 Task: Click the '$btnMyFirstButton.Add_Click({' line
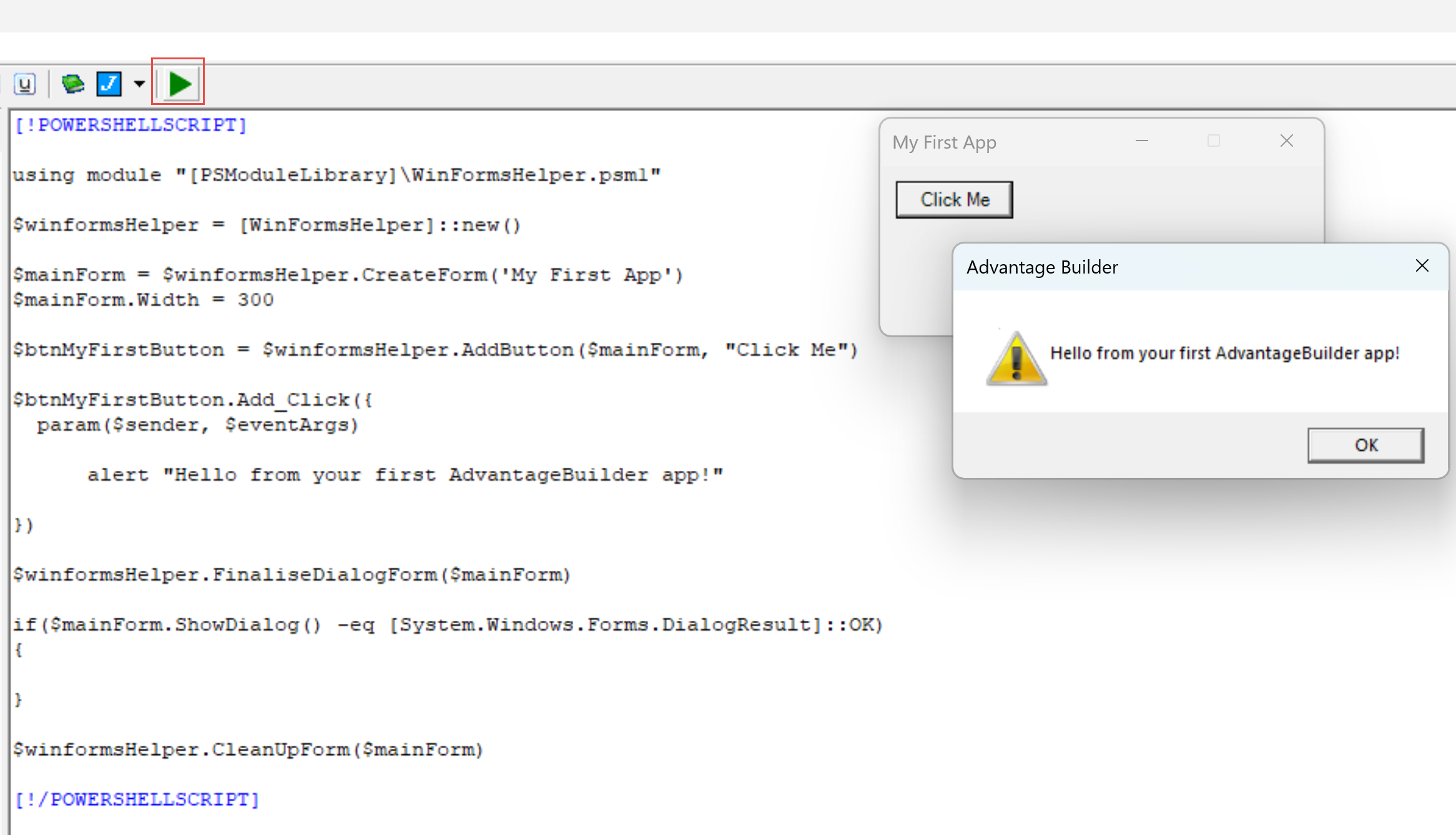(193, 400)
